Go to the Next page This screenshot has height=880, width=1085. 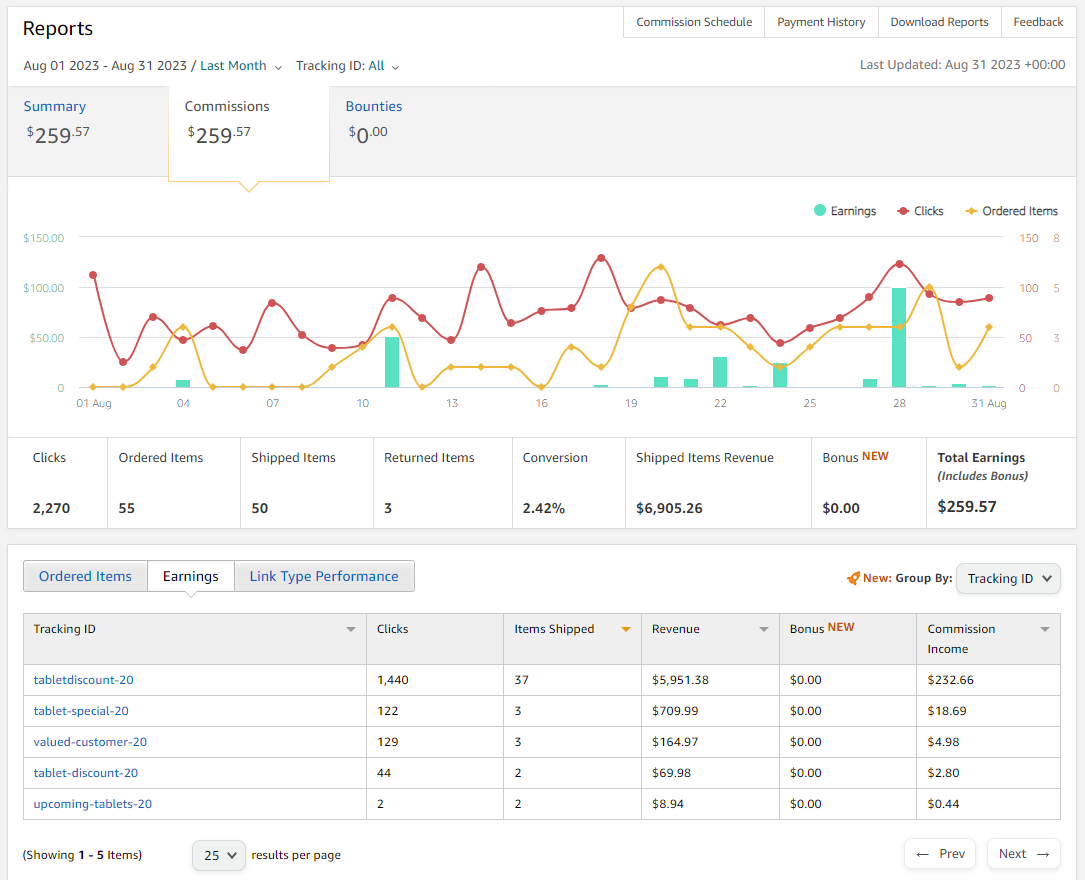(x=1024, y=854)
